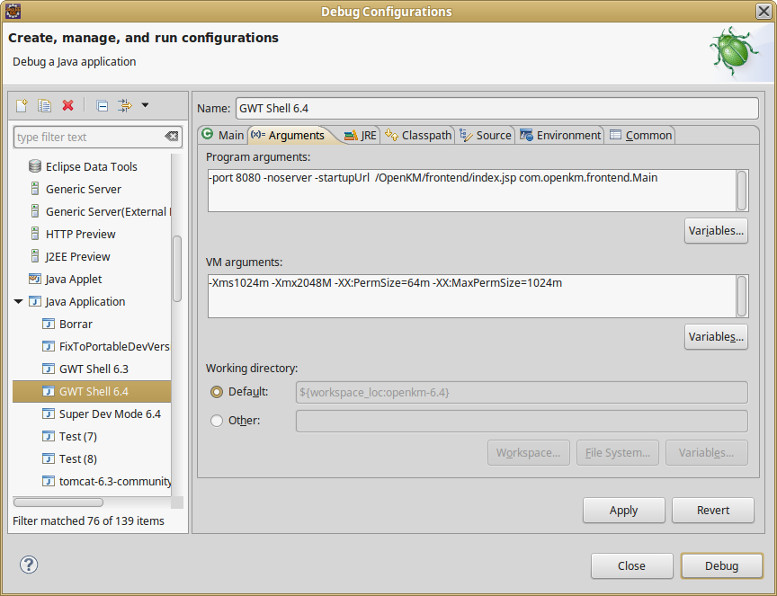The width and height of the screenshot is (777, 596).
Task: Click Variables button in Working directory
Action: click(706, 453)
